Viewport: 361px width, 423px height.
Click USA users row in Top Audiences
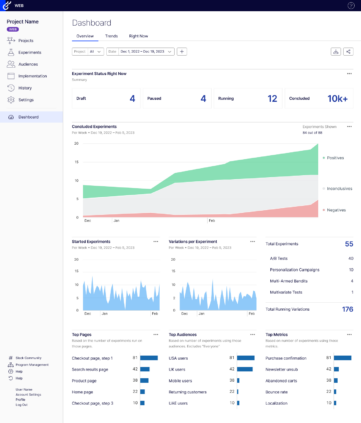click(212, 358)
